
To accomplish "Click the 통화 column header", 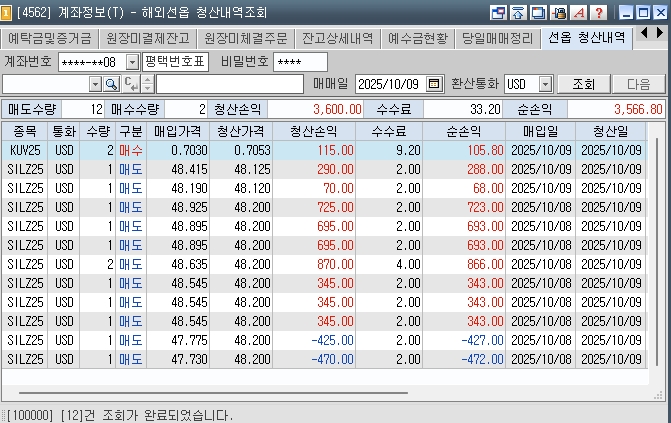I will click(64, 131).
